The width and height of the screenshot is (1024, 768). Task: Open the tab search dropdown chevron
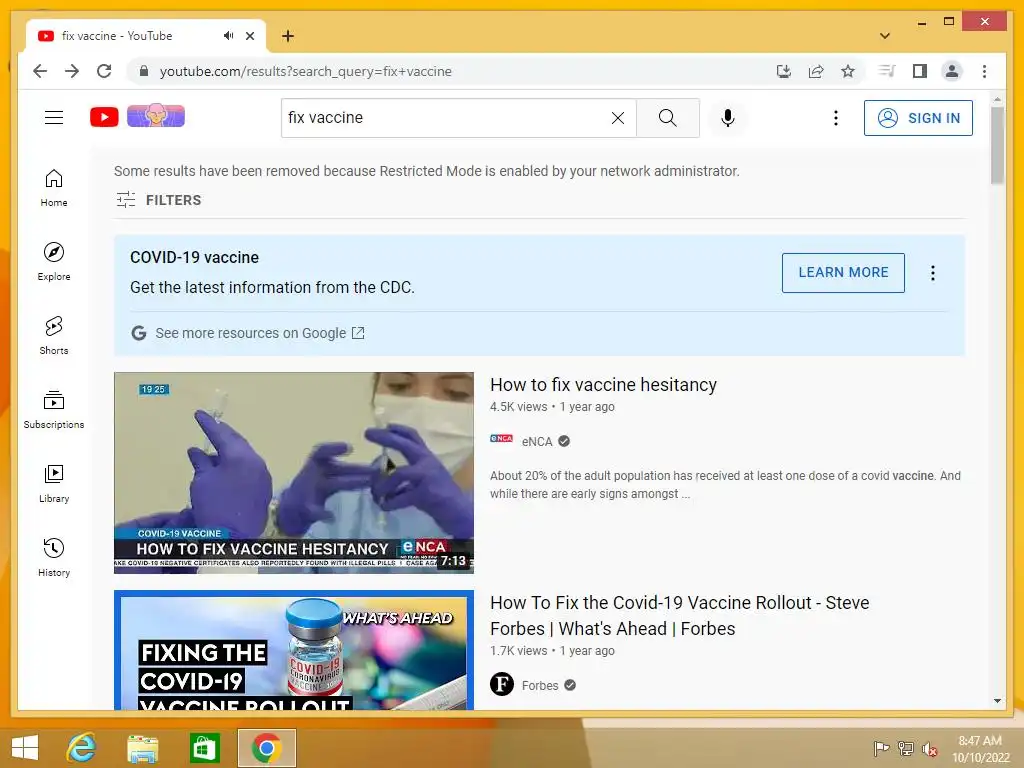click(885, 36)
